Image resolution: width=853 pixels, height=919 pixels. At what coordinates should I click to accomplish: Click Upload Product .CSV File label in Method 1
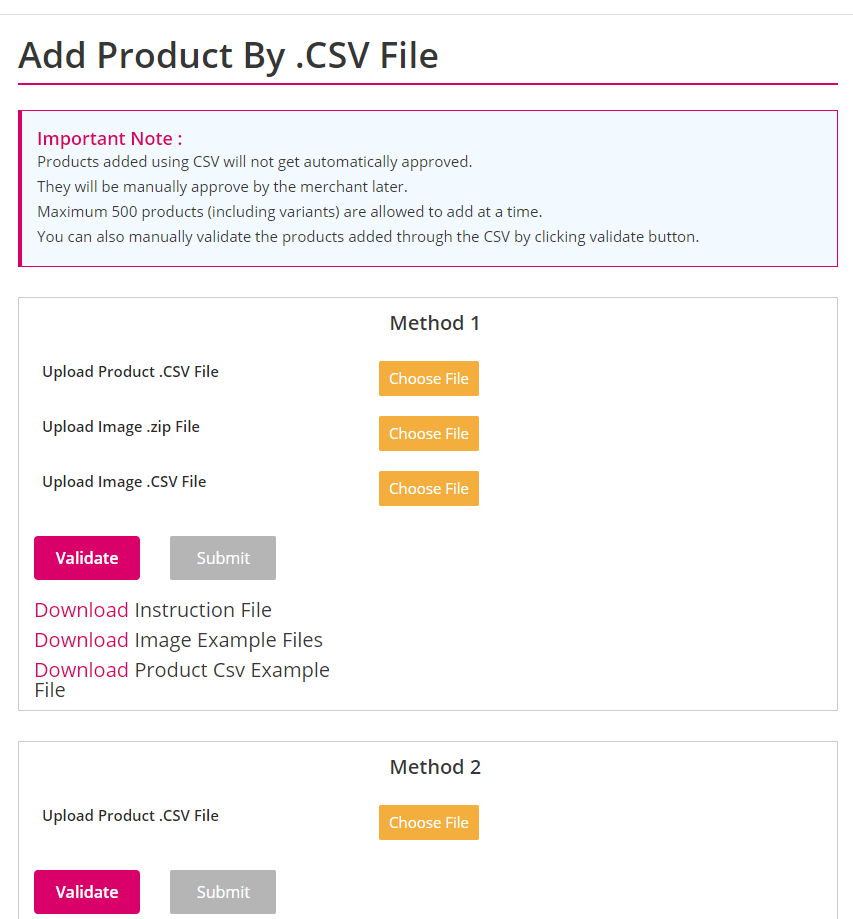point(130,372)
